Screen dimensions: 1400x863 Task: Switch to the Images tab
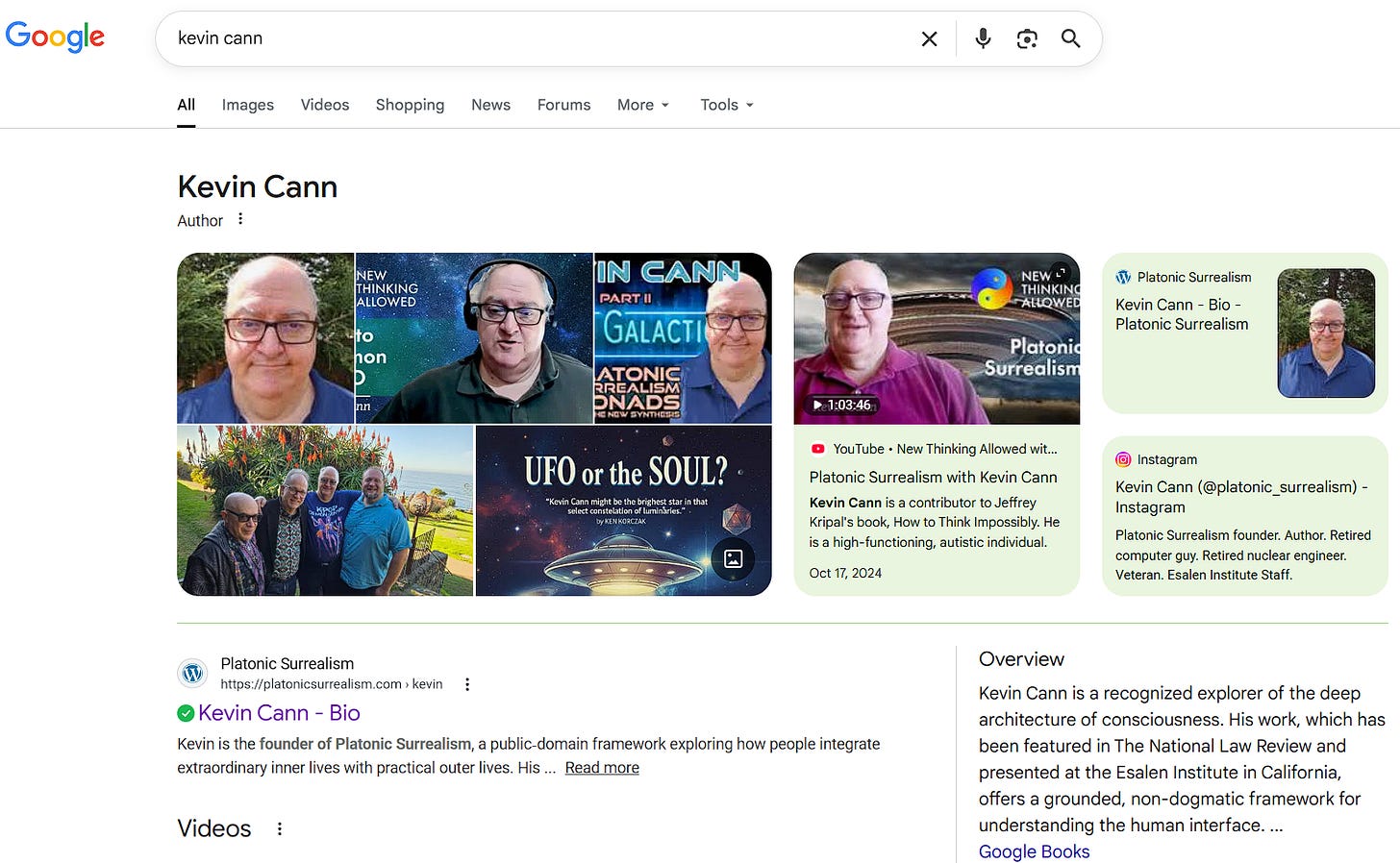(x=248, y=105)
